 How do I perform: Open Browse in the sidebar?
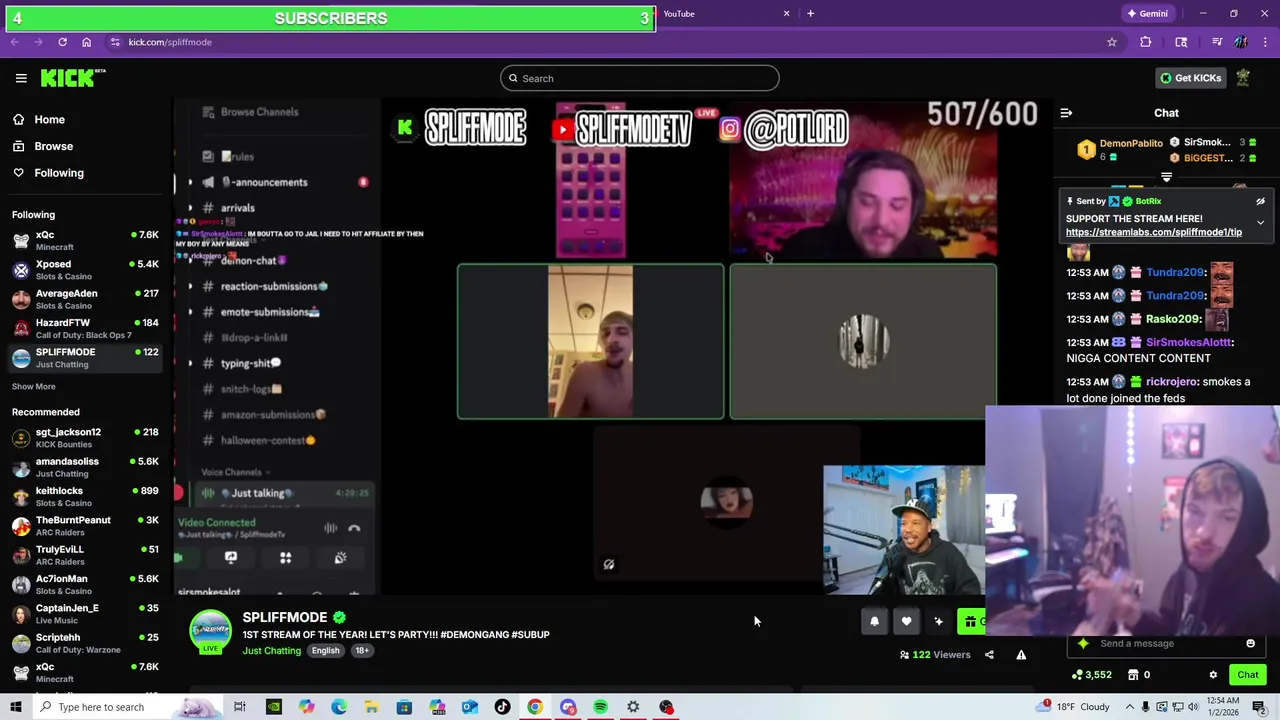point(53,146)
